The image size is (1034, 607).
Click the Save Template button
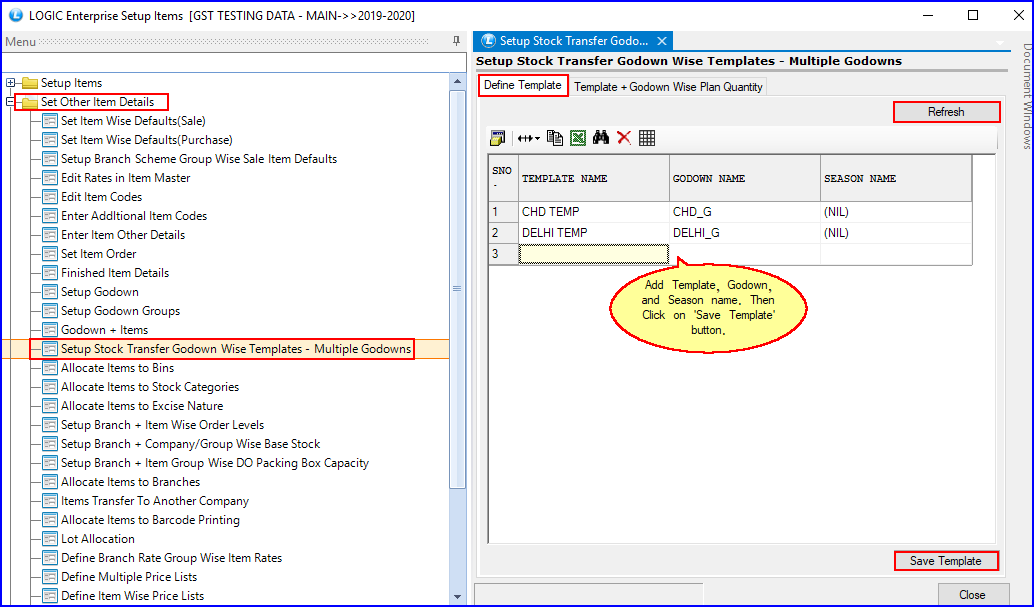pos(945,561)
